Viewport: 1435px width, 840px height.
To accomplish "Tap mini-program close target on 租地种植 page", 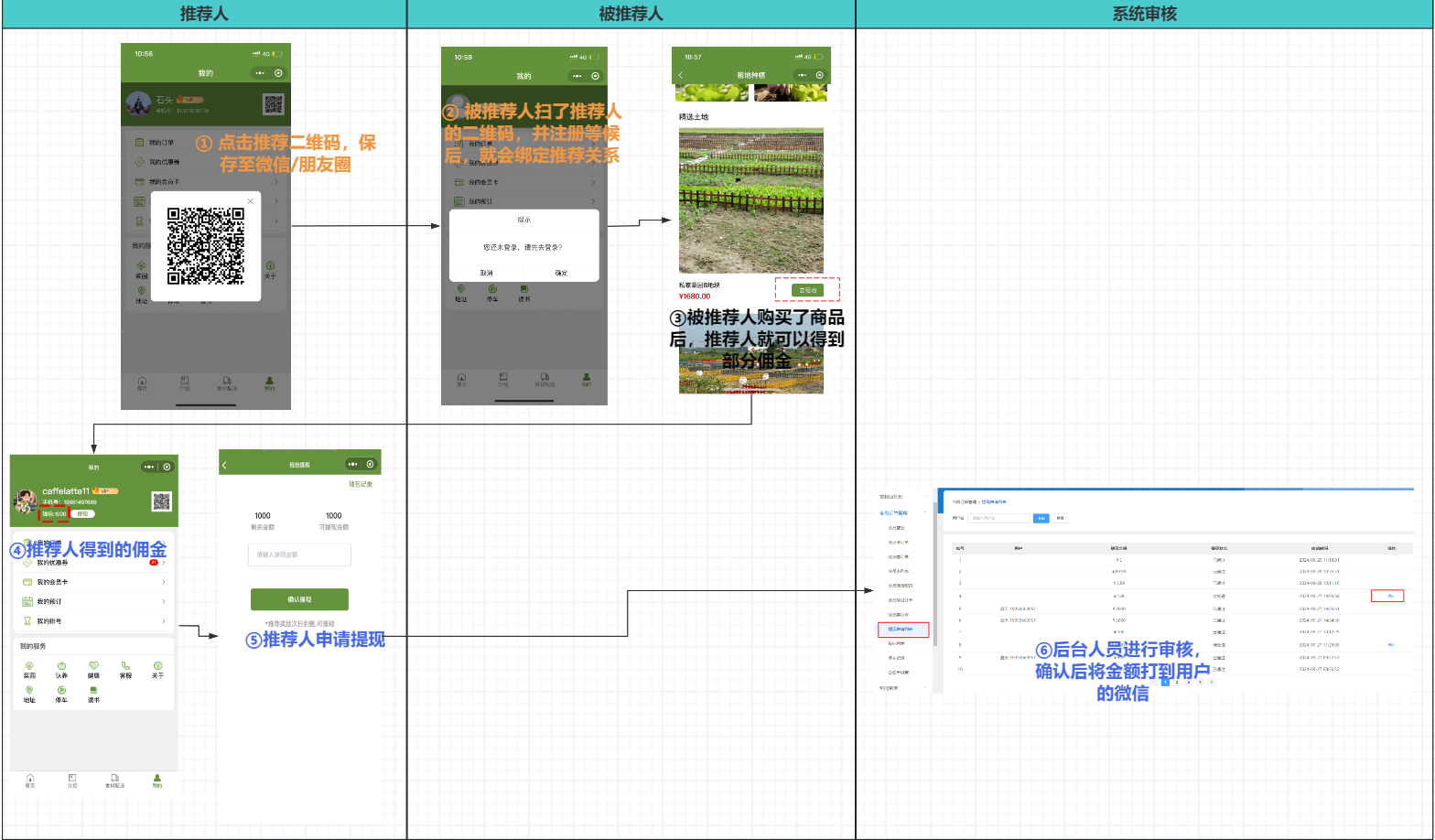I will point(819,75).
